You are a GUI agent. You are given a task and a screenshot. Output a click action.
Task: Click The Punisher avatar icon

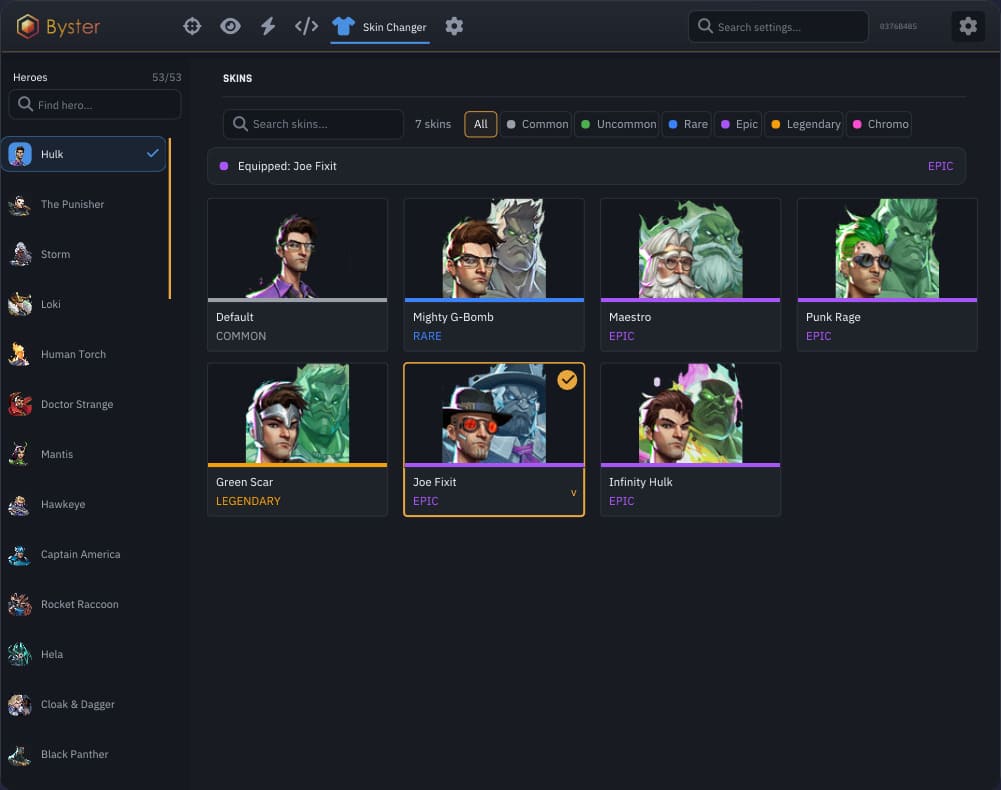(x=20, y=204)
